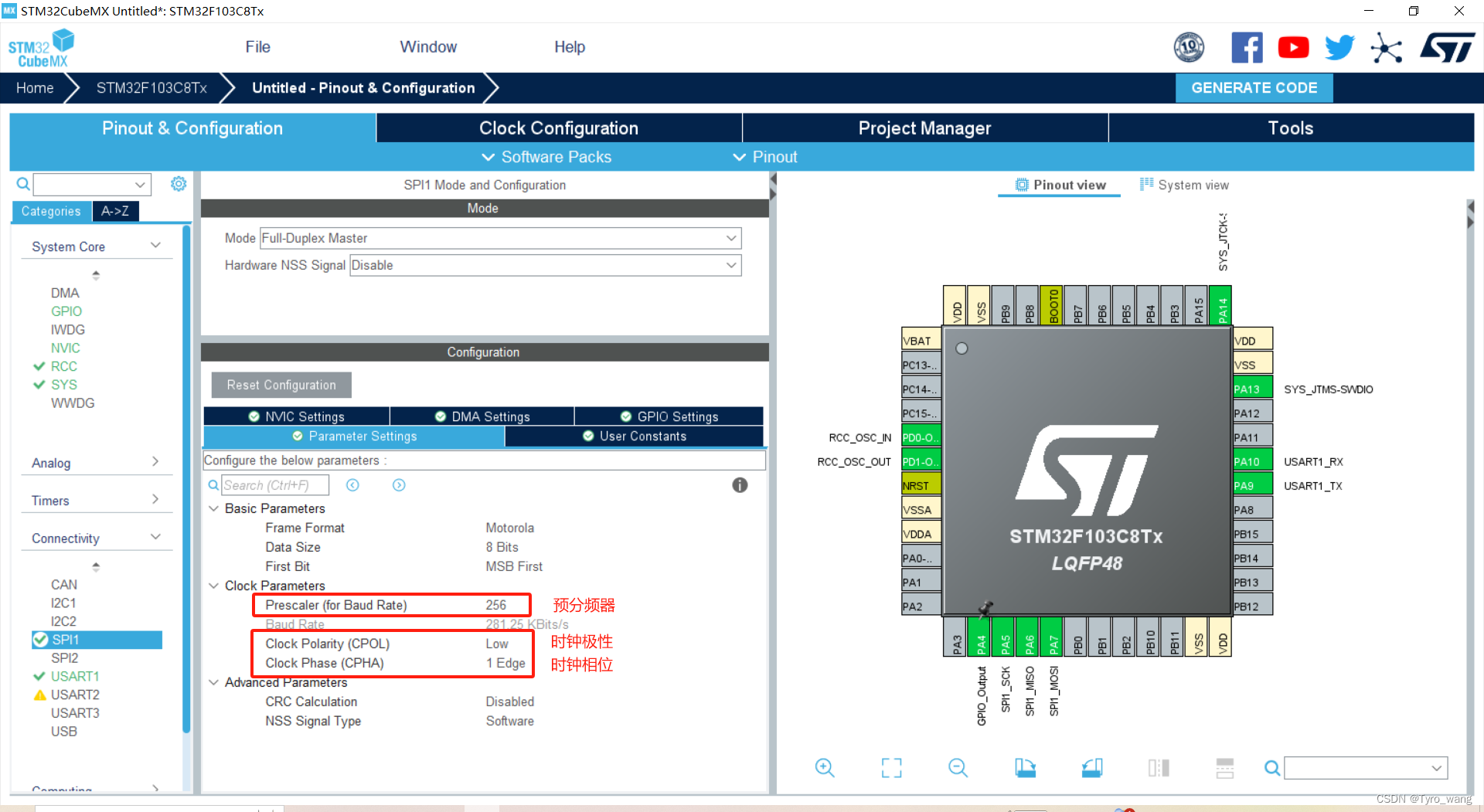Zoom out on the pinout view
The image size is (1484, 812).
click(958, 768)
